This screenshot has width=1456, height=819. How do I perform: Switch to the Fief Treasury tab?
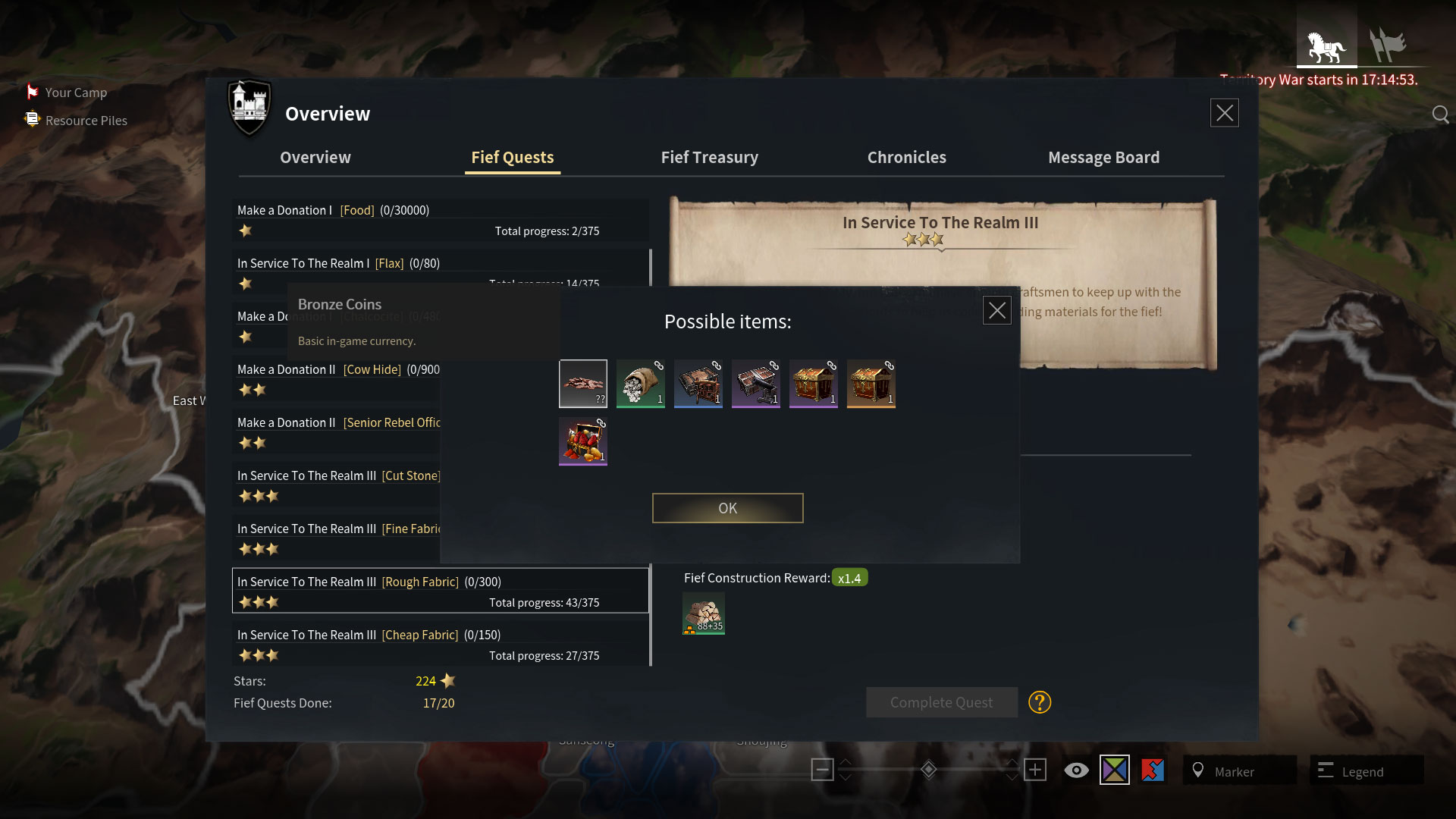click(x=709, y=157)
